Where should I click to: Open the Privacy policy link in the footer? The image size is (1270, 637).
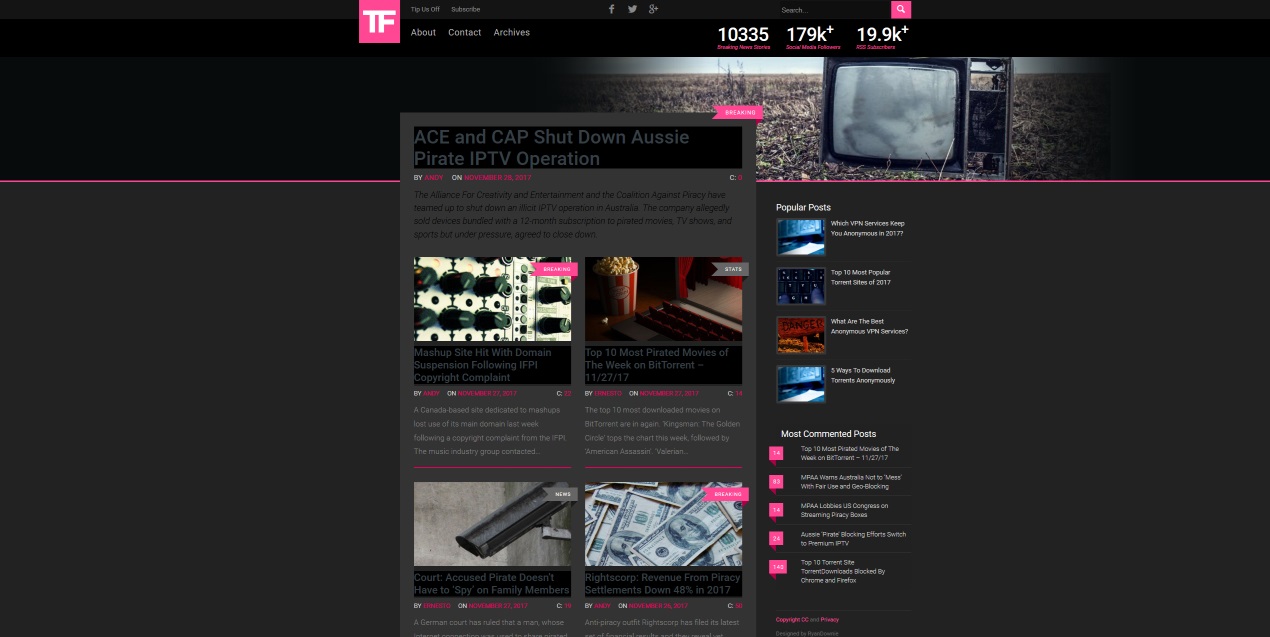coord(829,619)
